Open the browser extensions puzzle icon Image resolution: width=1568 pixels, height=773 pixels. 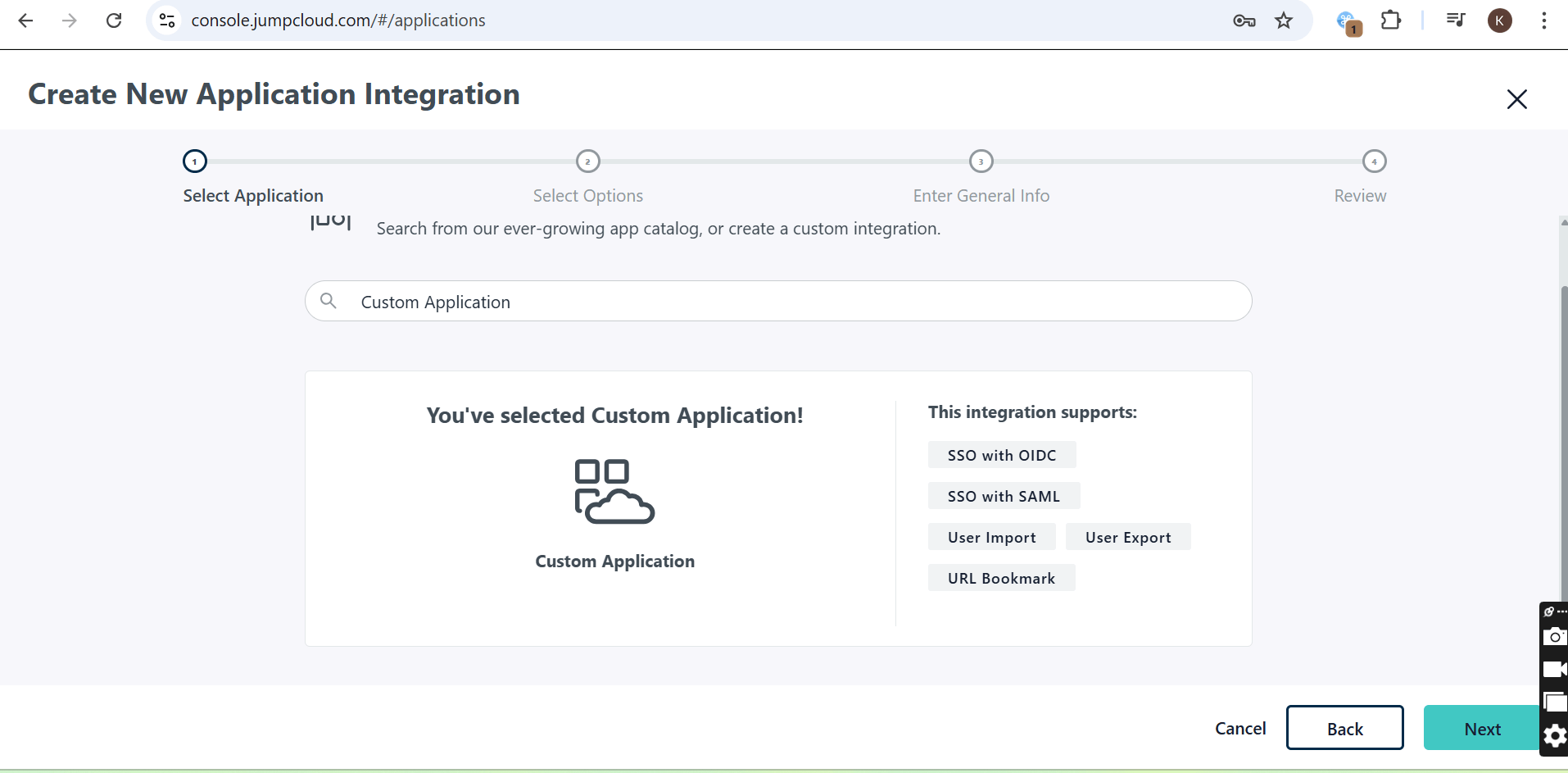tap(1392, 20)
